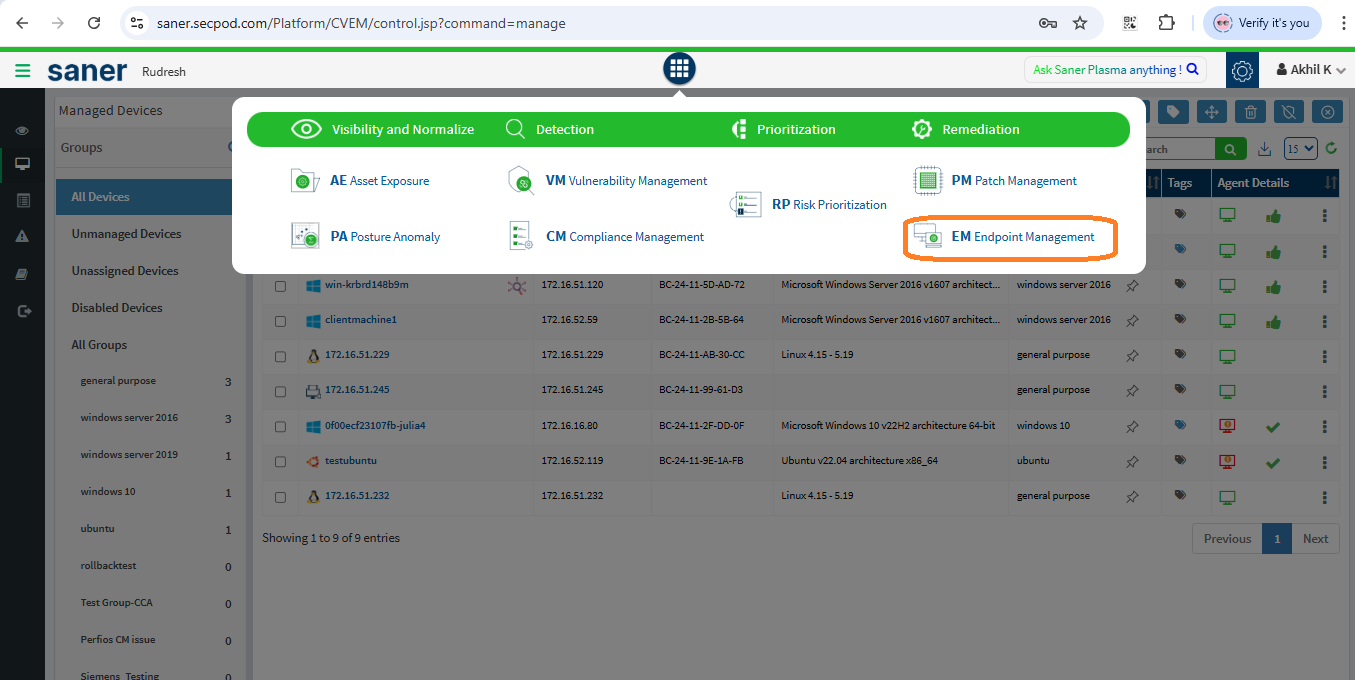Go to the Next page of entries

1315,539
